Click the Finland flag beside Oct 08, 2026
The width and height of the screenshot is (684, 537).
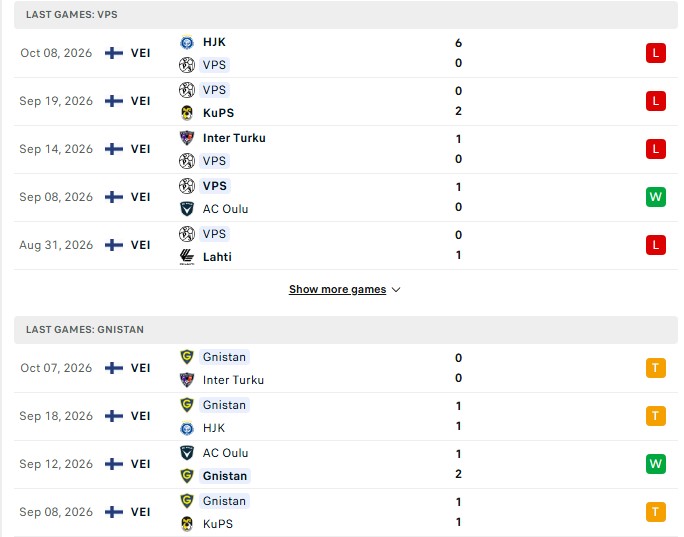pos(114,53)
